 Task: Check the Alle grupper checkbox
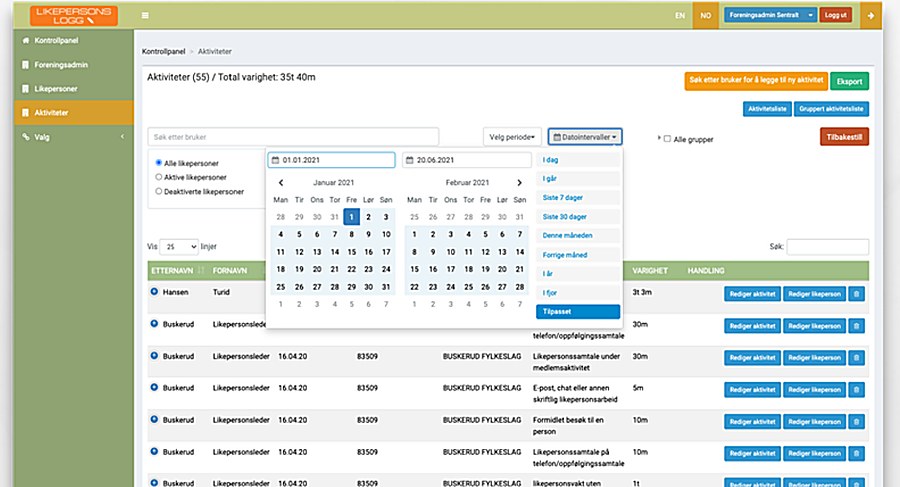pyautogui.click(x=667, y=139)
